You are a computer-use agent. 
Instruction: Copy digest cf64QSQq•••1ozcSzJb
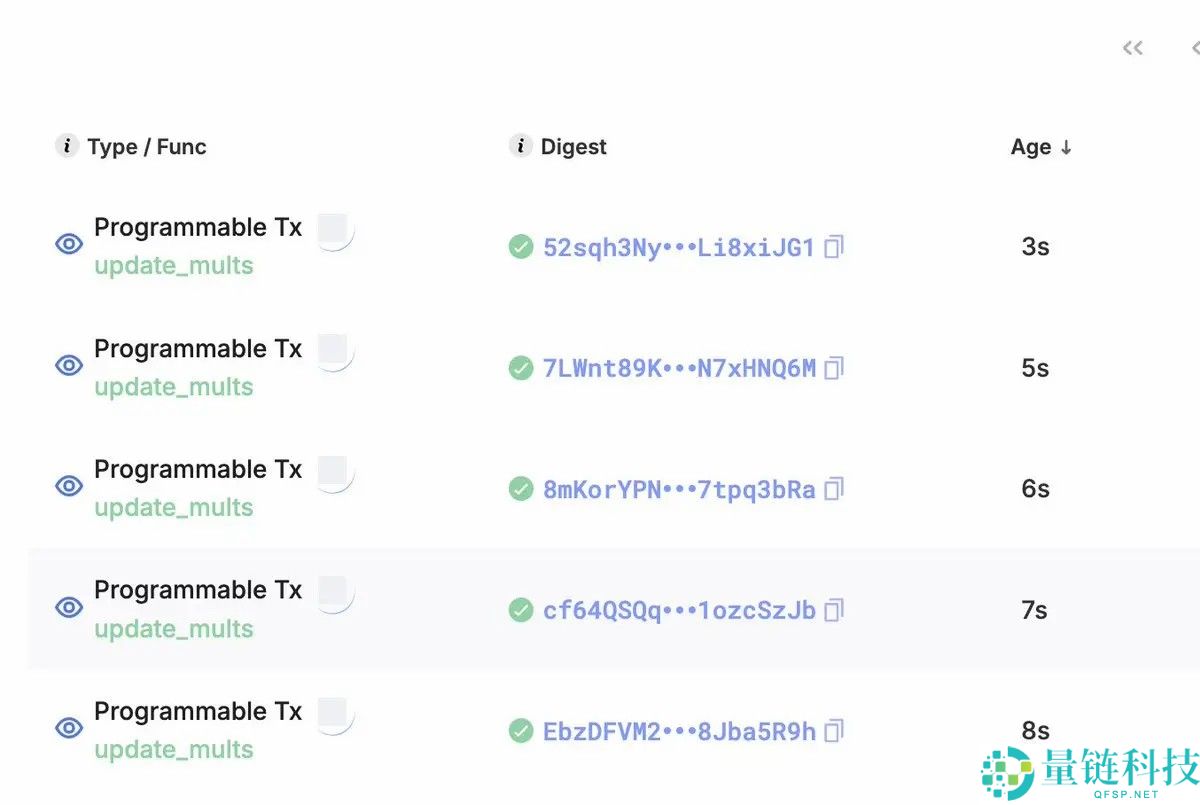(834, 610)
